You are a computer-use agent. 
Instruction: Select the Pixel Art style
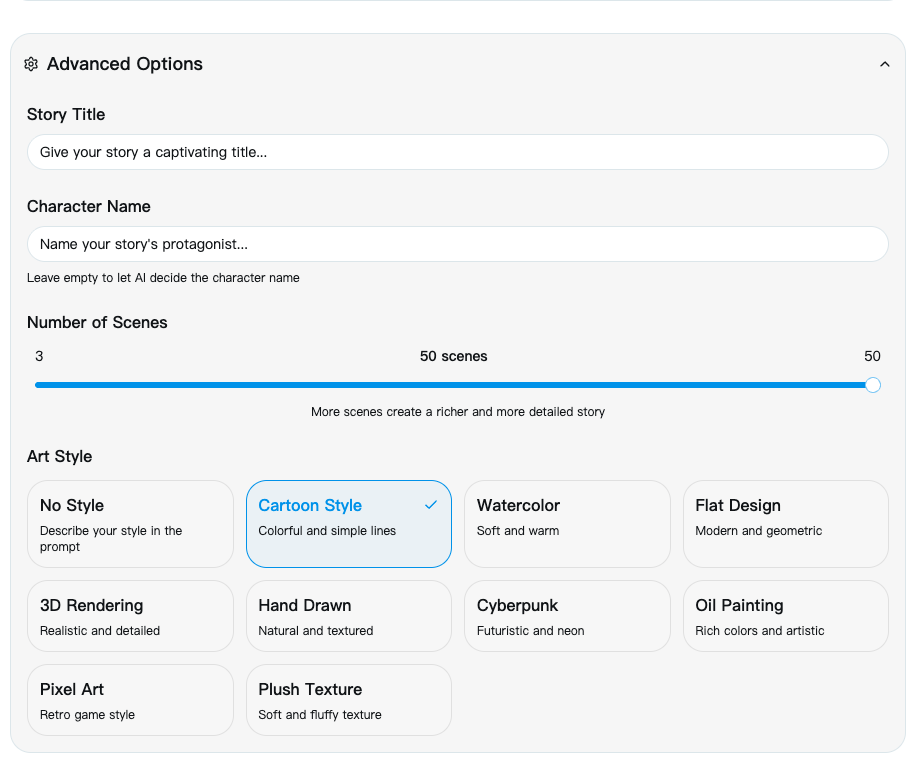pyautogui.click(x=130, y=700)
